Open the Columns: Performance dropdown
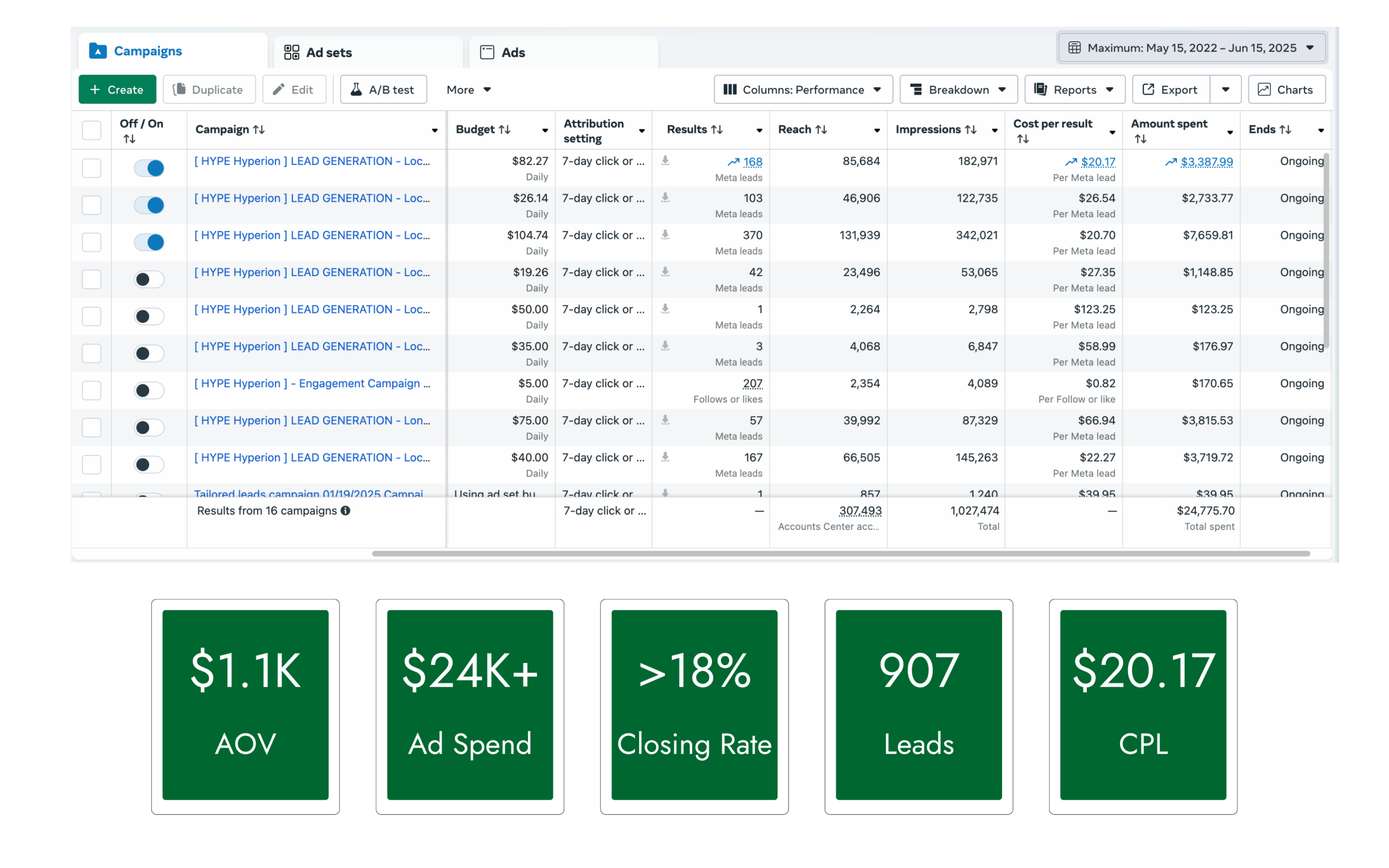This screenshot has width=1389, height=868. pyautogui.click(x=803, y=90)
